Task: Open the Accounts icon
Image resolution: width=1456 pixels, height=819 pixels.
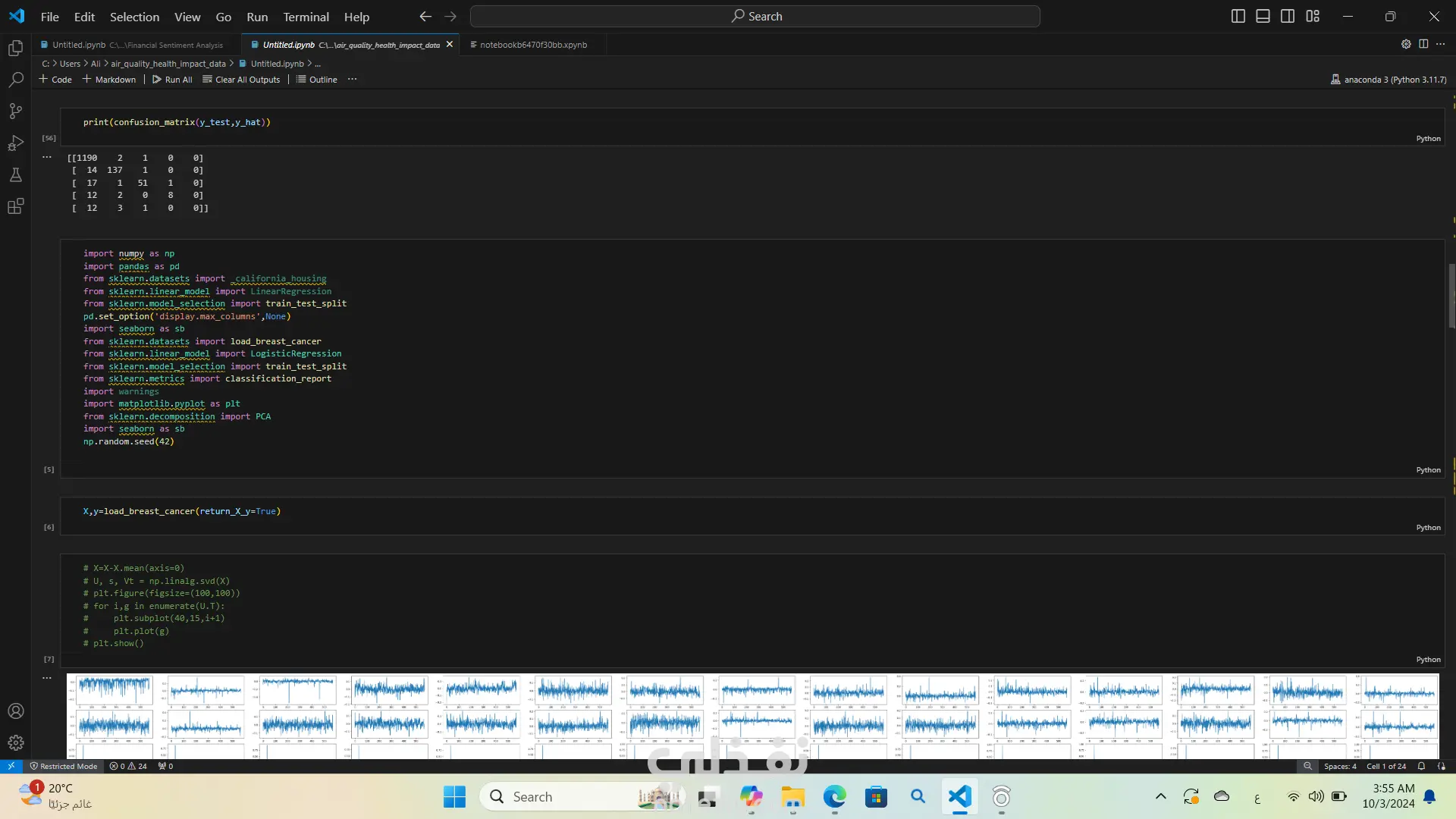Action: (15, 711)
